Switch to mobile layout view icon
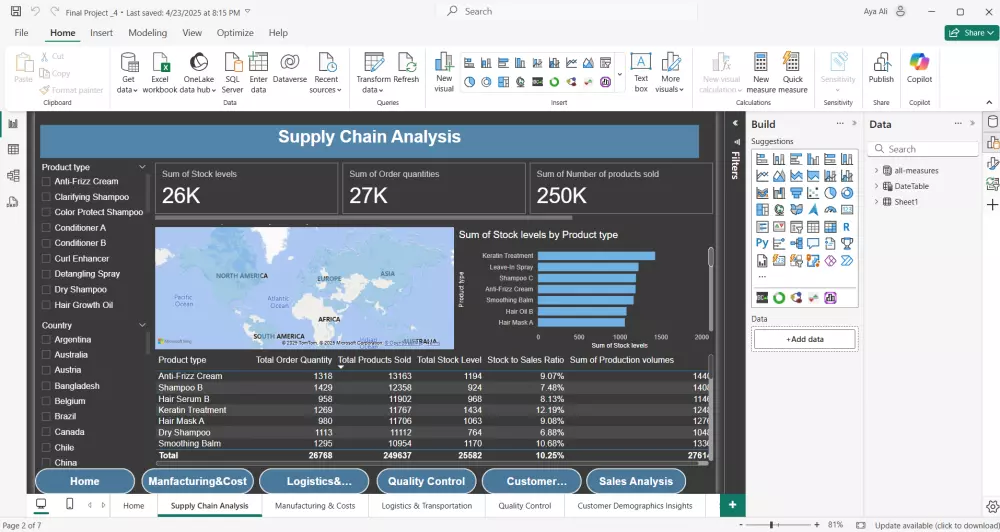 click(70, 505)
